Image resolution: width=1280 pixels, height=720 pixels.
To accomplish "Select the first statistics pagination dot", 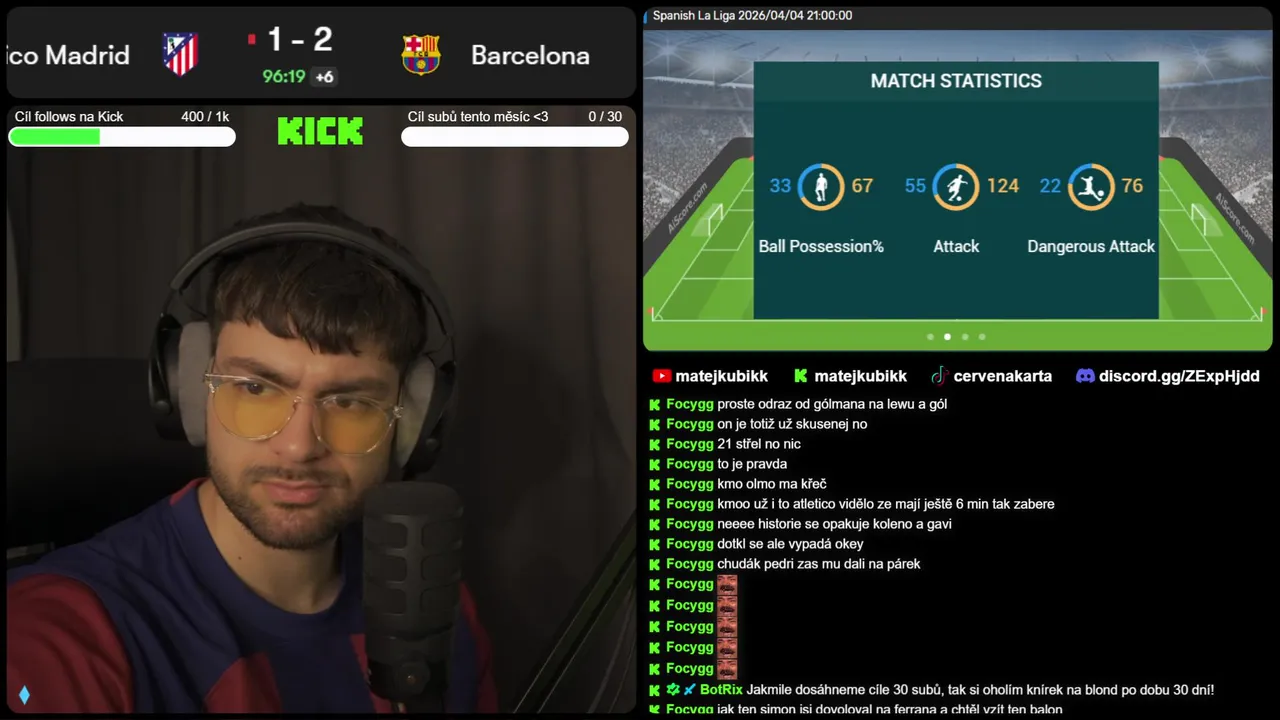I will point(930,337).
